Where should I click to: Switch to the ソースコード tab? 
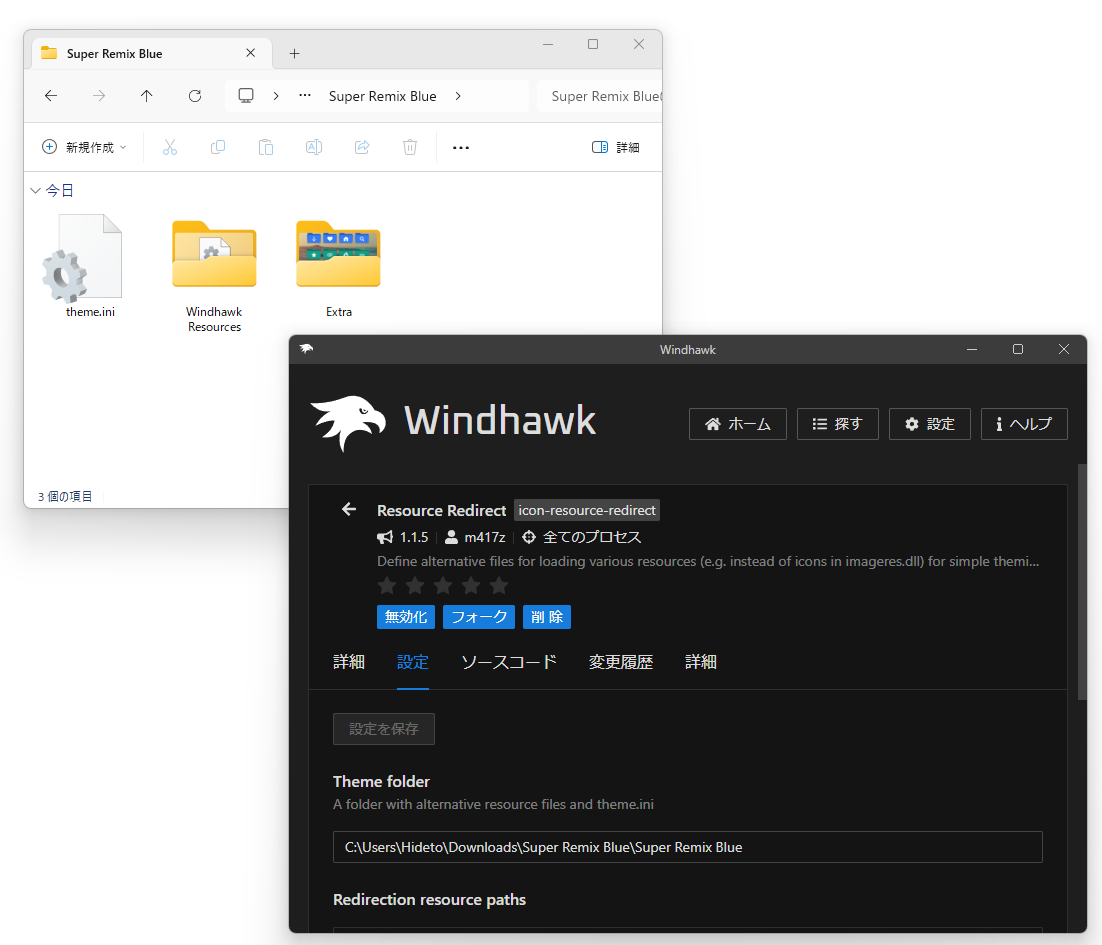(509, 662)
